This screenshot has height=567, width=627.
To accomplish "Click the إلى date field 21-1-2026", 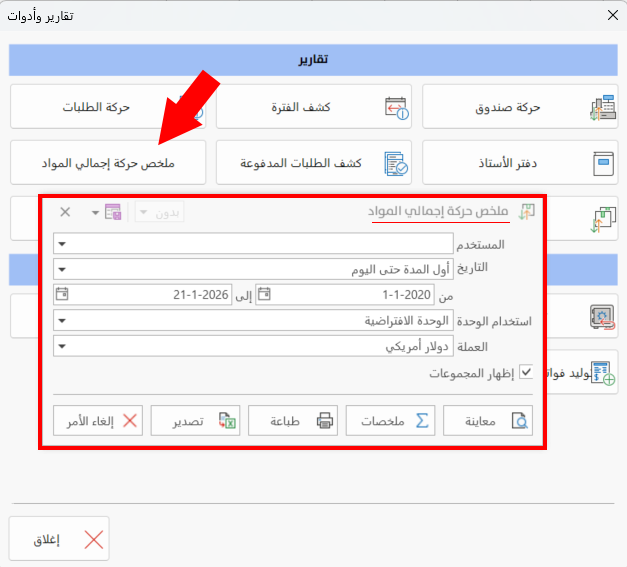I will point(143,295).
